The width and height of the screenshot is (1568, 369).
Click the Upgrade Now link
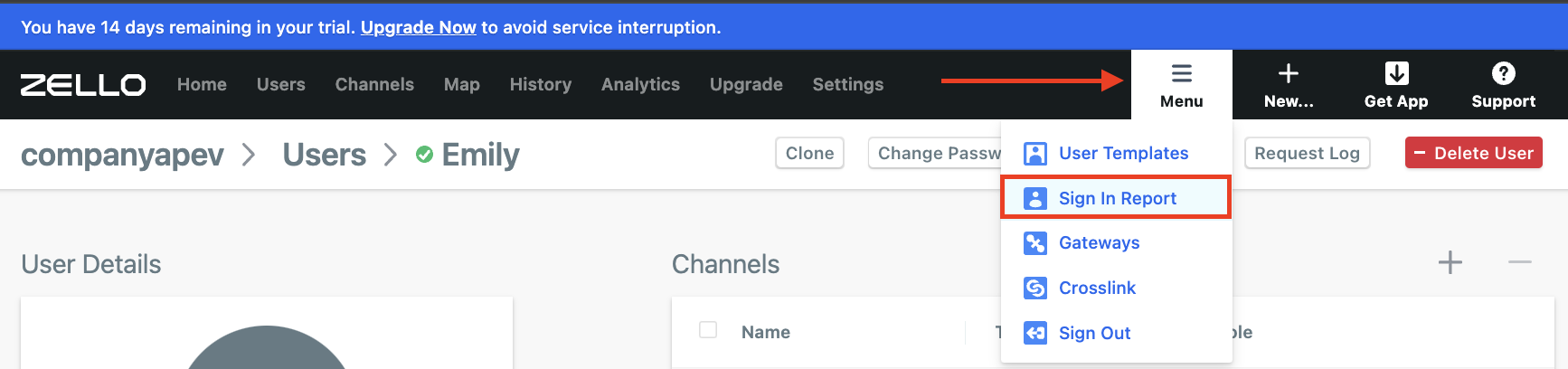coord(418,28)
